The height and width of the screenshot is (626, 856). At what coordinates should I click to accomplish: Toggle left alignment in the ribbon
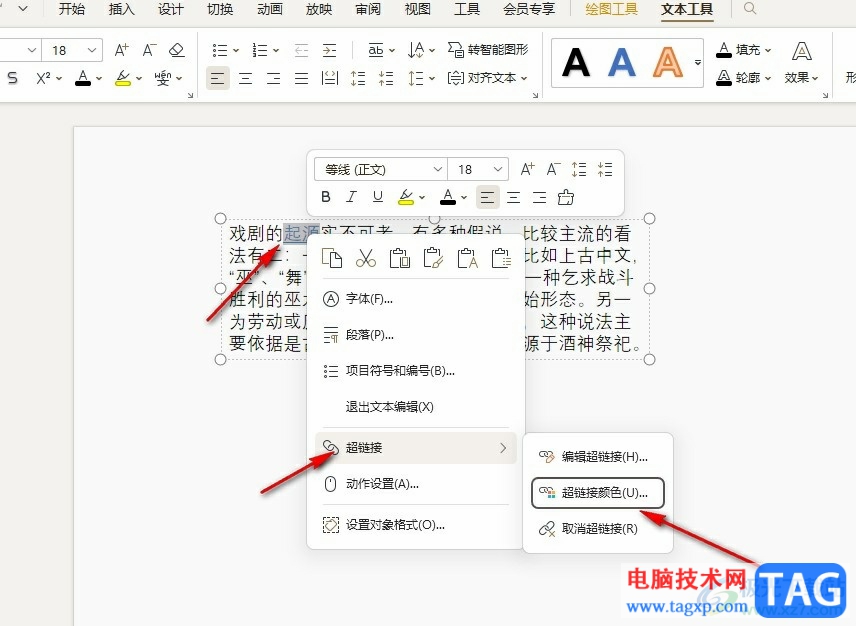[217, 78]
